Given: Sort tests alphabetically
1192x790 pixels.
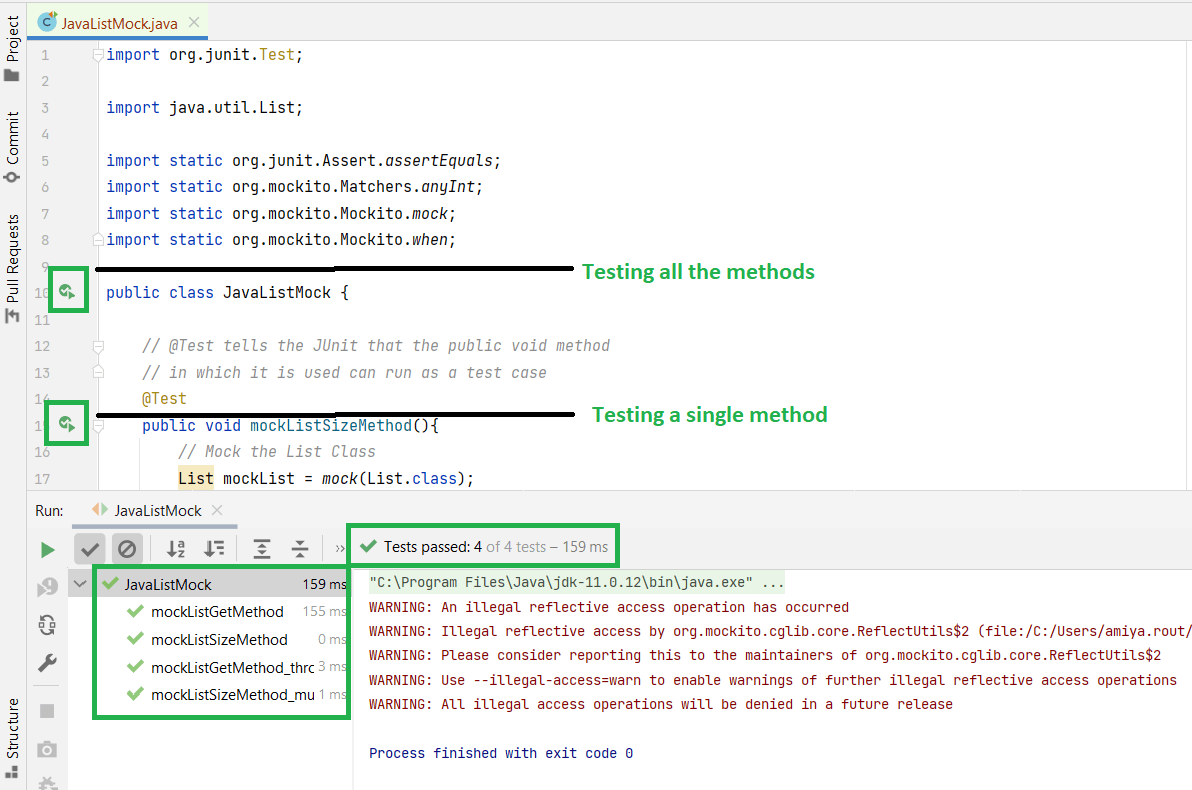Looking at the screenshot, I should 177,548.
